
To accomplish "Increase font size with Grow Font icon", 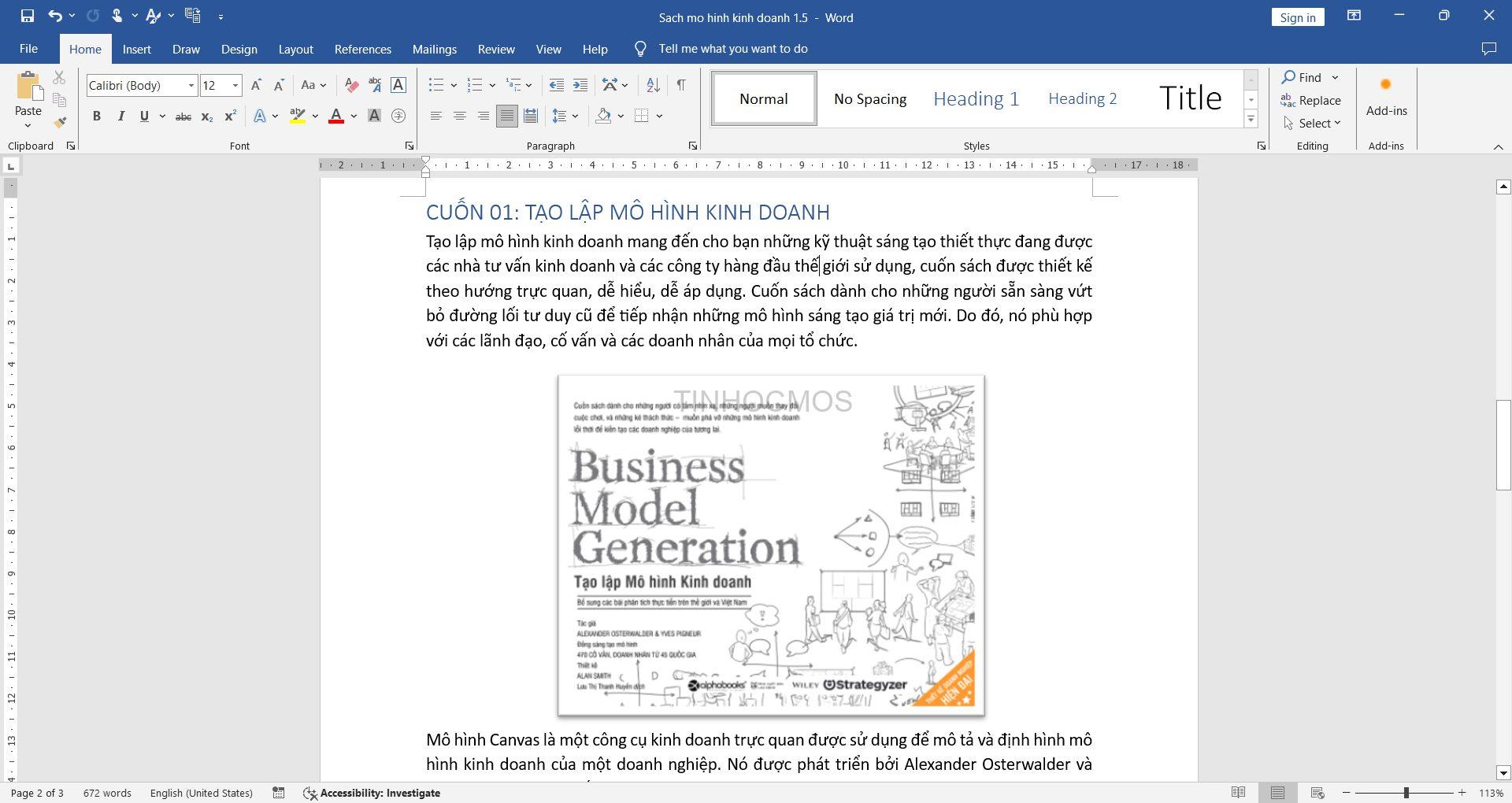I will [256, 85].
